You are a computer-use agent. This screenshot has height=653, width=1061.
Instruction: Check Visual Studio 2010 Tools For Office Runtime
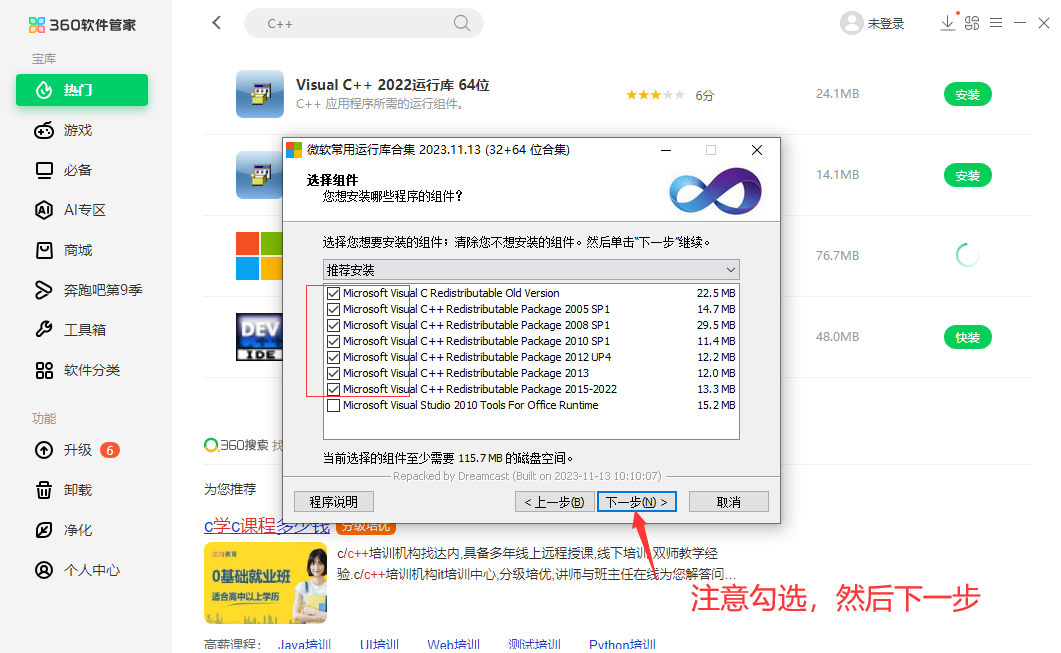(x=334, y=406)
